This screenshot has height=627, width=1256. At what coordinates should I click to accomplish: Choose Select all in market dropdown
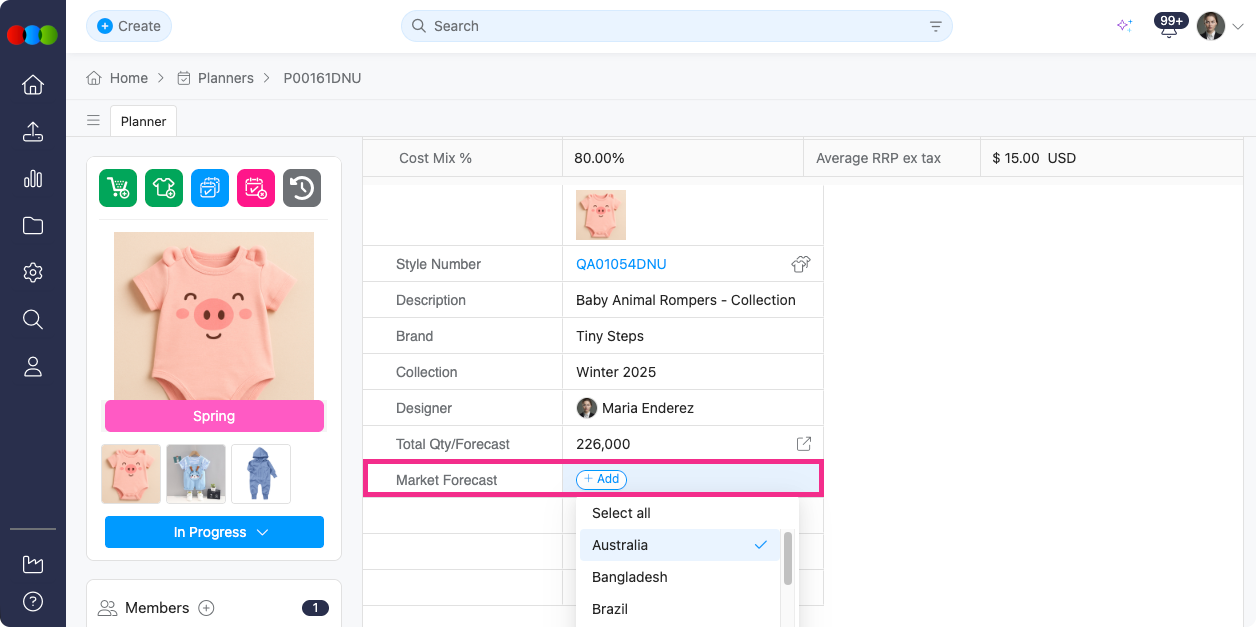point(621,513)
